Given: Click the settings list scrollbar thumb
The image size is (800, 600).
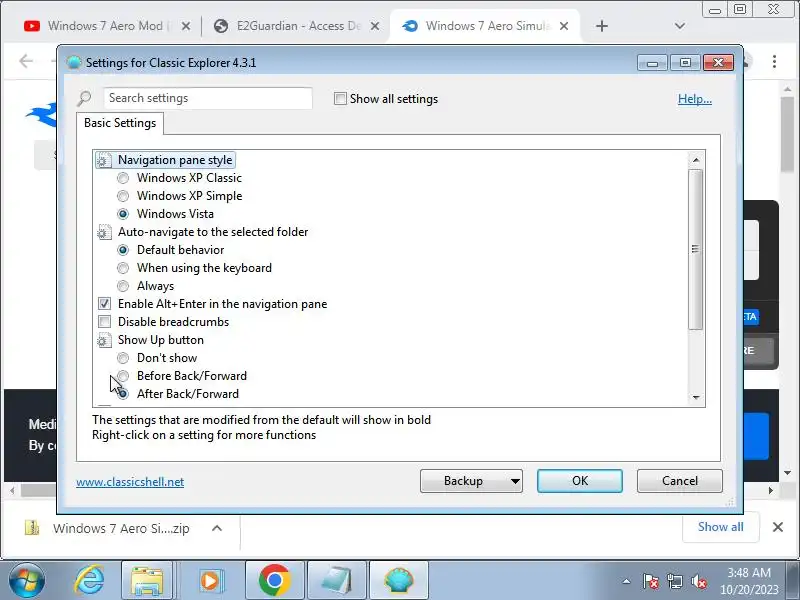Looking at the screenshot, I should click(695, 249).
